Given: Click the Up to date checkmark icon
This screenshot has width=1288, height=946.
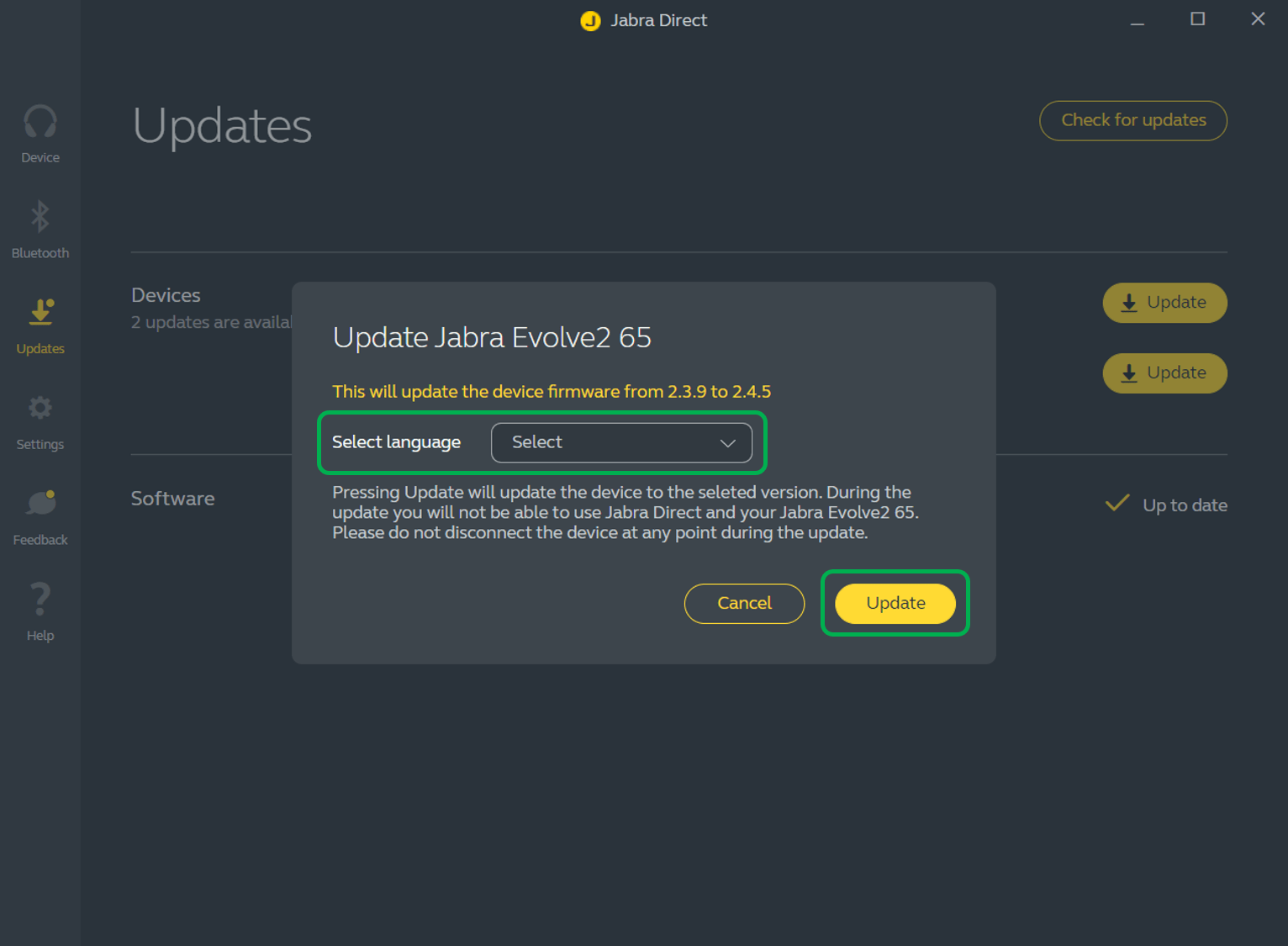Looking at the screenshot, I should 1117,504.
